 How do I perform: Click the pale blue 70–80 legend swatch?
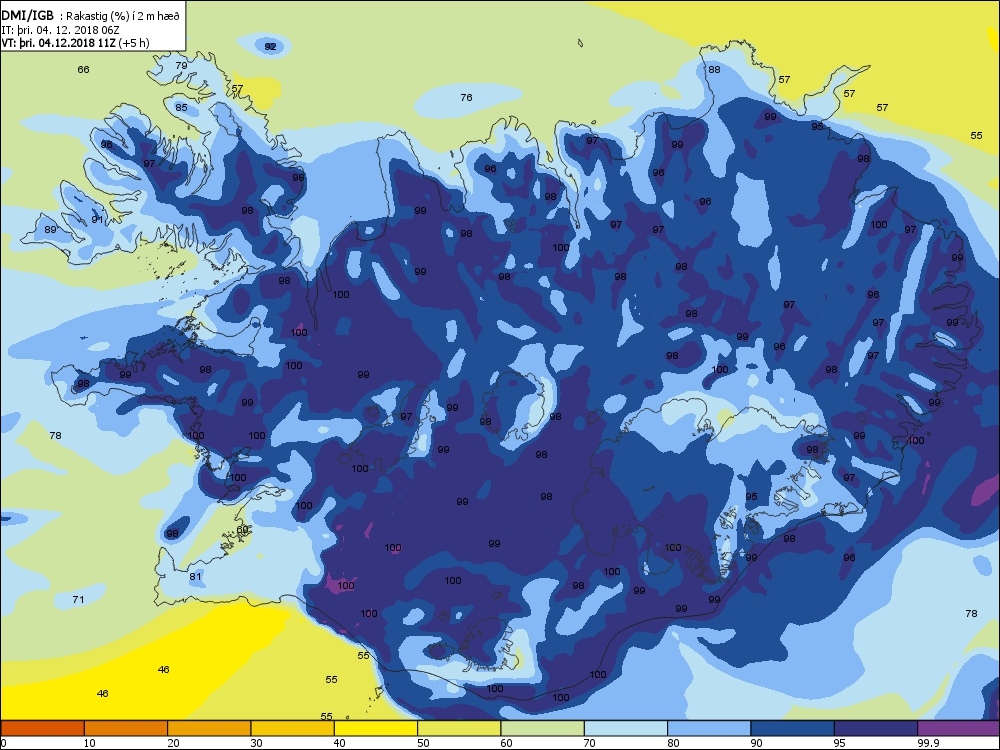click(x=626, y=728)
